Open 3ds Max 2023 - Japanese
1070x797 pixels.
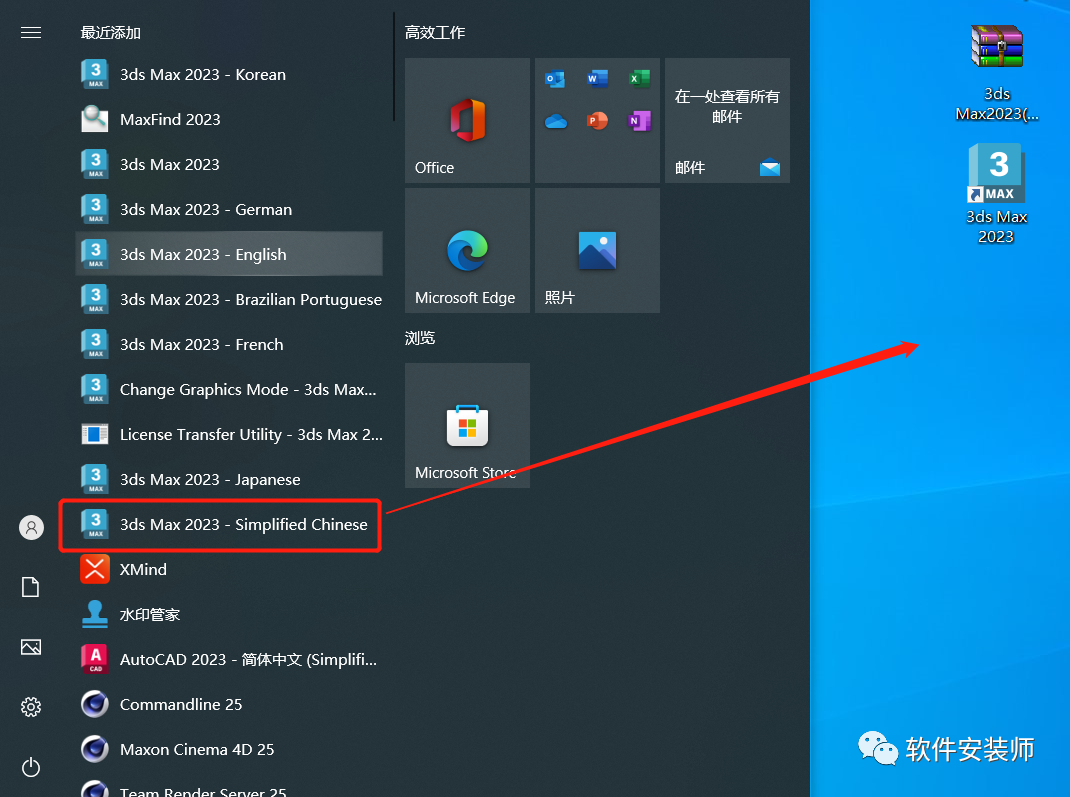[x=229, y=480]
